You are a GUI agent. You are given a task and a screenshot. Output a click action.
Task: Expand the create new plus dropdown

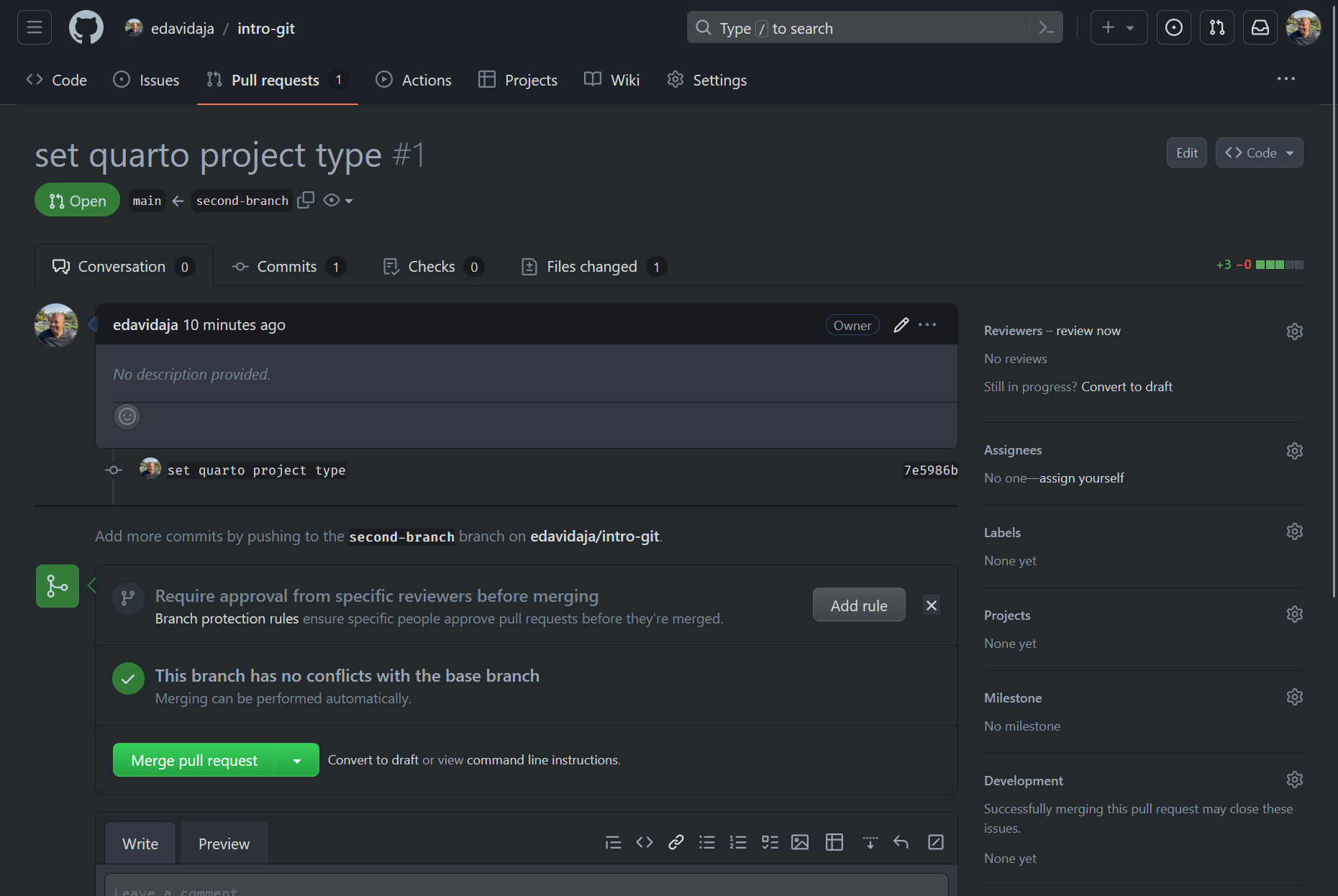pos(1118,28)
